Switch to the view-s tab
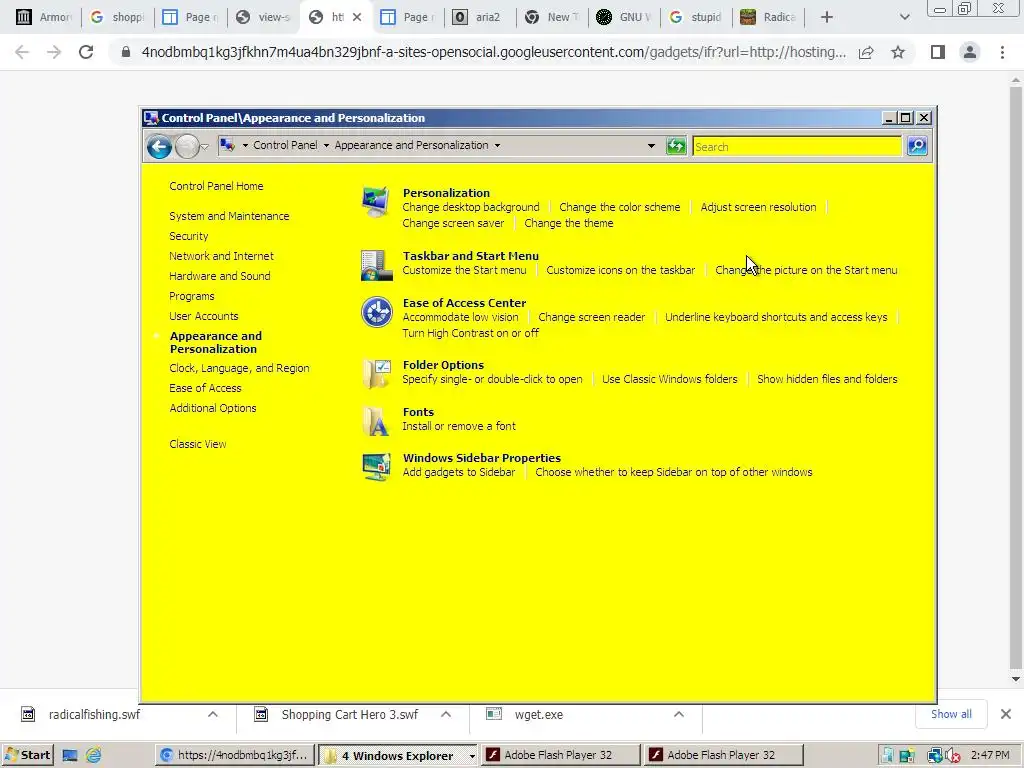1024x768 pixels. 264,17
